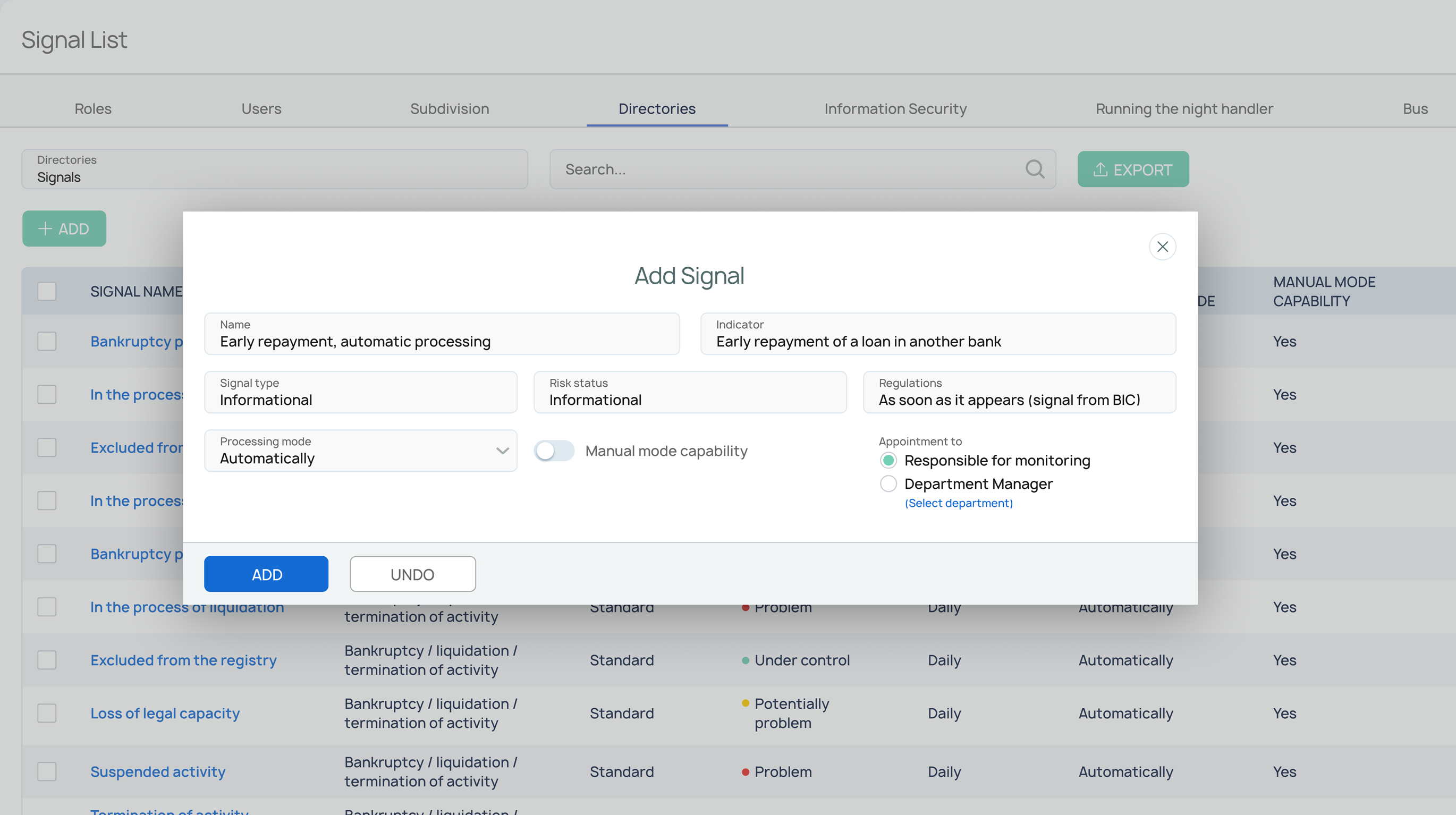Click the Select department link
1456x815 pixels.
coord(959,503)
